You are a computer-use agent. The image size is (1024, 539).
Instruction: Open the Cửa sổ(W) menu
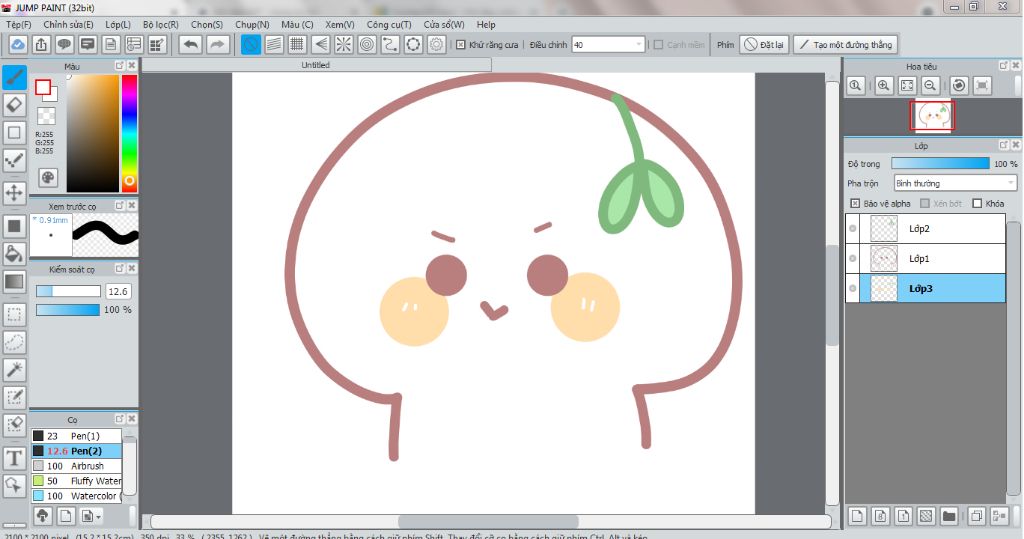(x=444, y=24)
